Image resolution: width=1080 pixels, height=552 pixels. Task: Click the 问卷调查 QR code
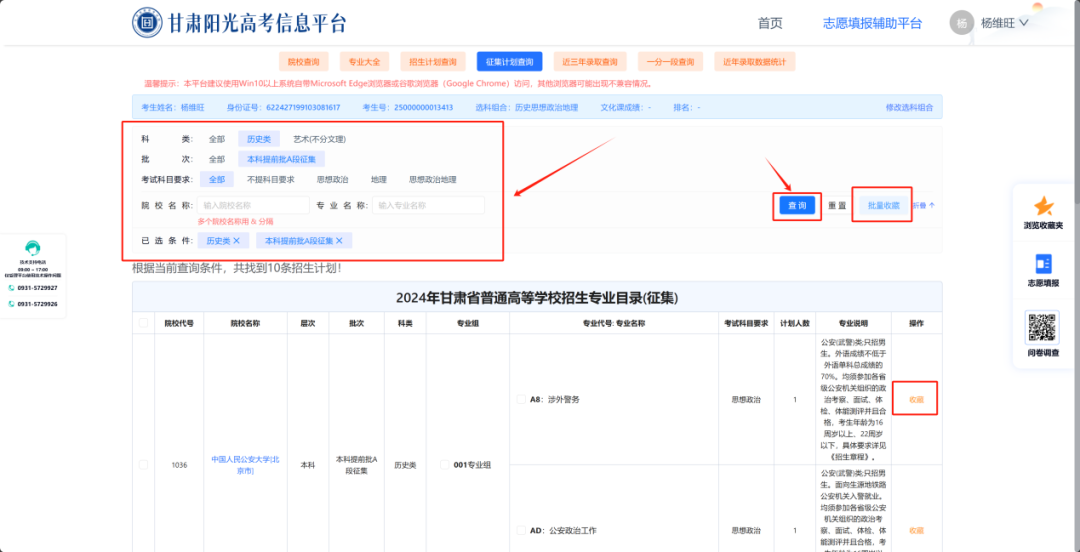1043,327
